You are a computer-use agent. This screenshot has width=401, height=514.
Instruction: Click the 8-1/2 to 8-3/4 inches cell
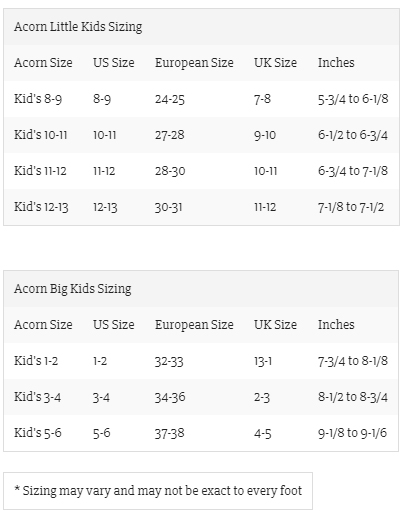coord(353,397)
